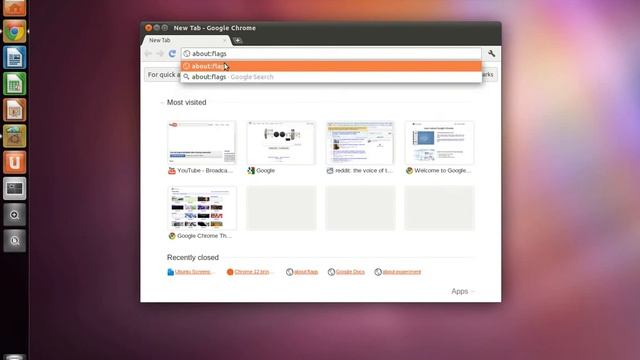Open the Google most visited thumbnail

coord(281,143)
